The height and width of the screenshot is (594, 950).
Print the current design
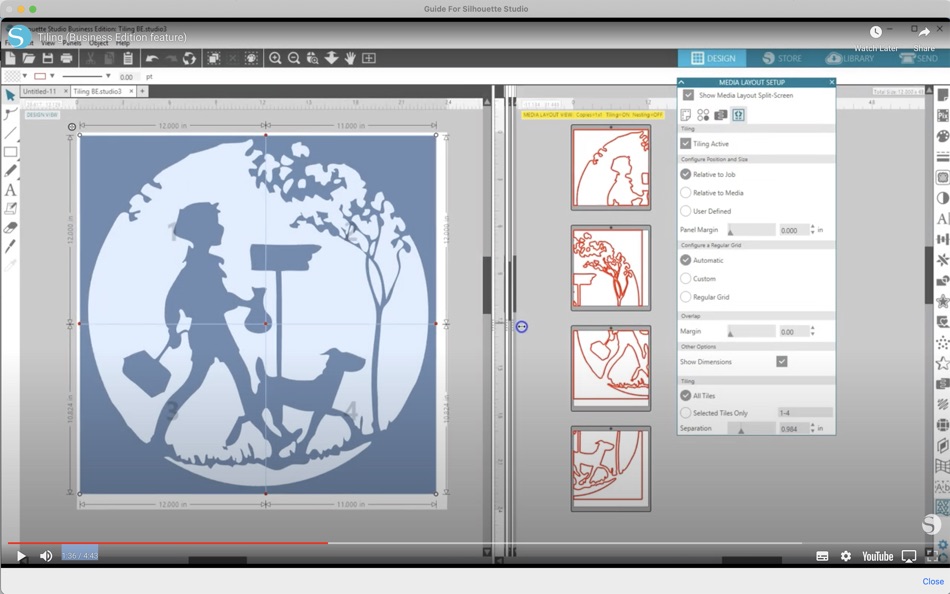pyautogui.click(x=66, y=58)
